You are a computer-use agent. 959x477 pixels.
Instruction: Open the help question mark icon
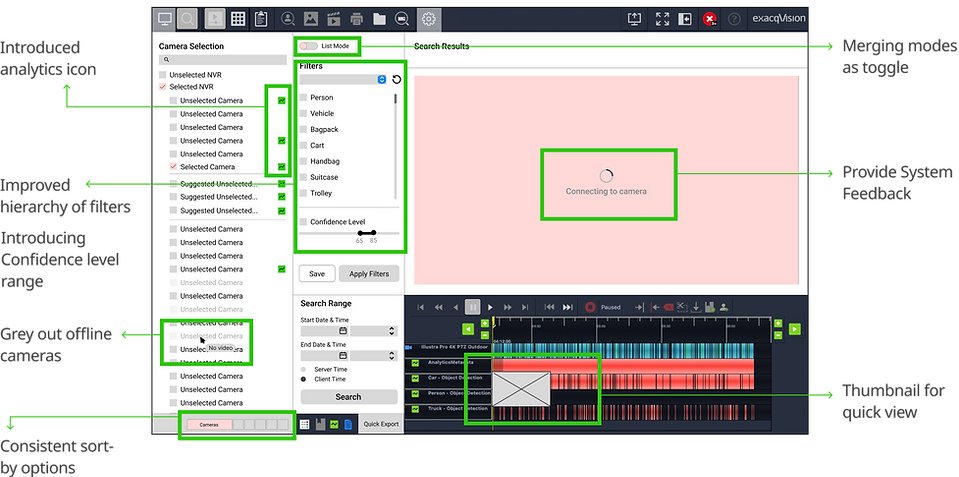(735, 19)
